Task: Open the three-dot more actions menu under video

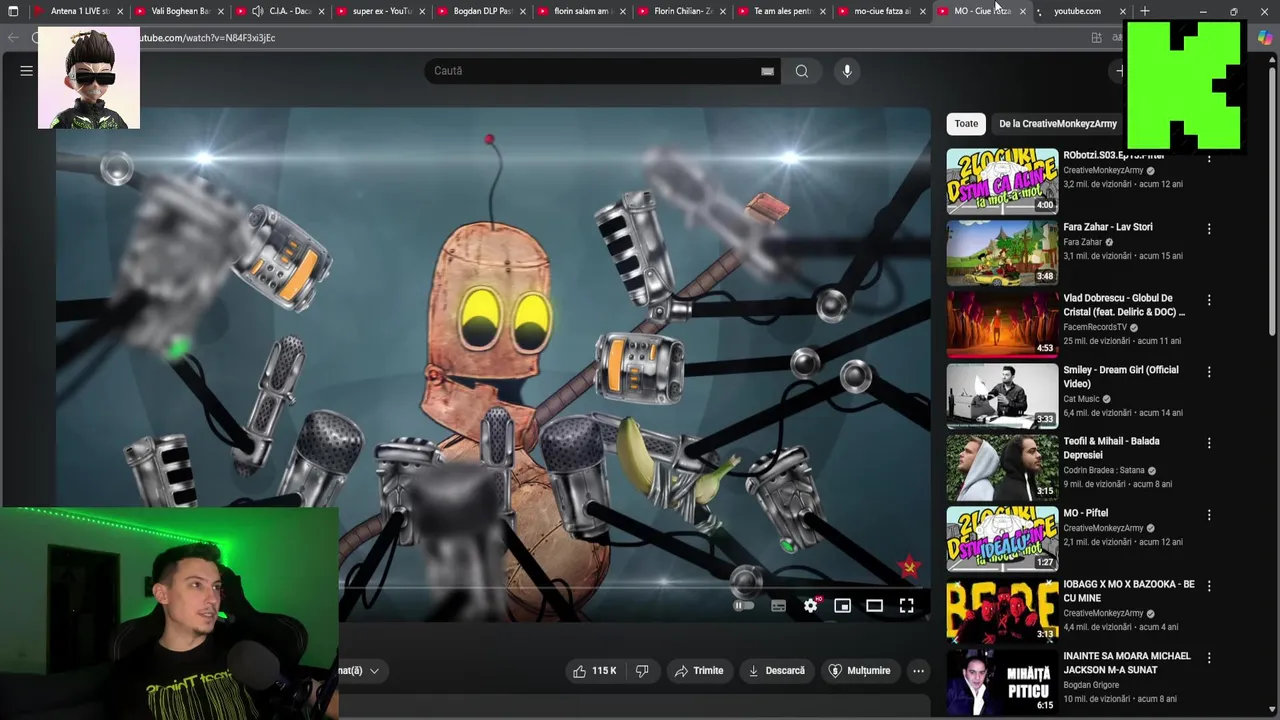Action: pyautogui.click(x=918, y=671)
